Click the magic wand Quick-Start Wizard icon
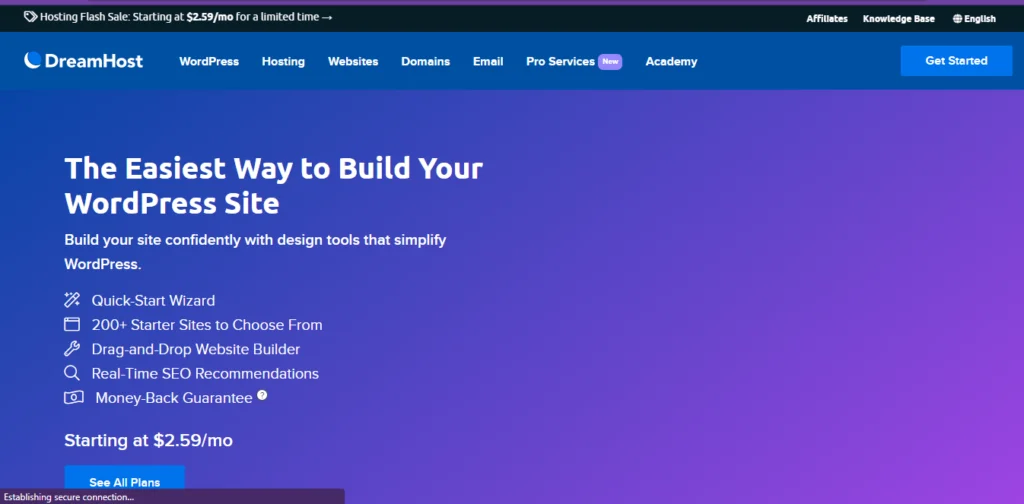 (72, 300)
